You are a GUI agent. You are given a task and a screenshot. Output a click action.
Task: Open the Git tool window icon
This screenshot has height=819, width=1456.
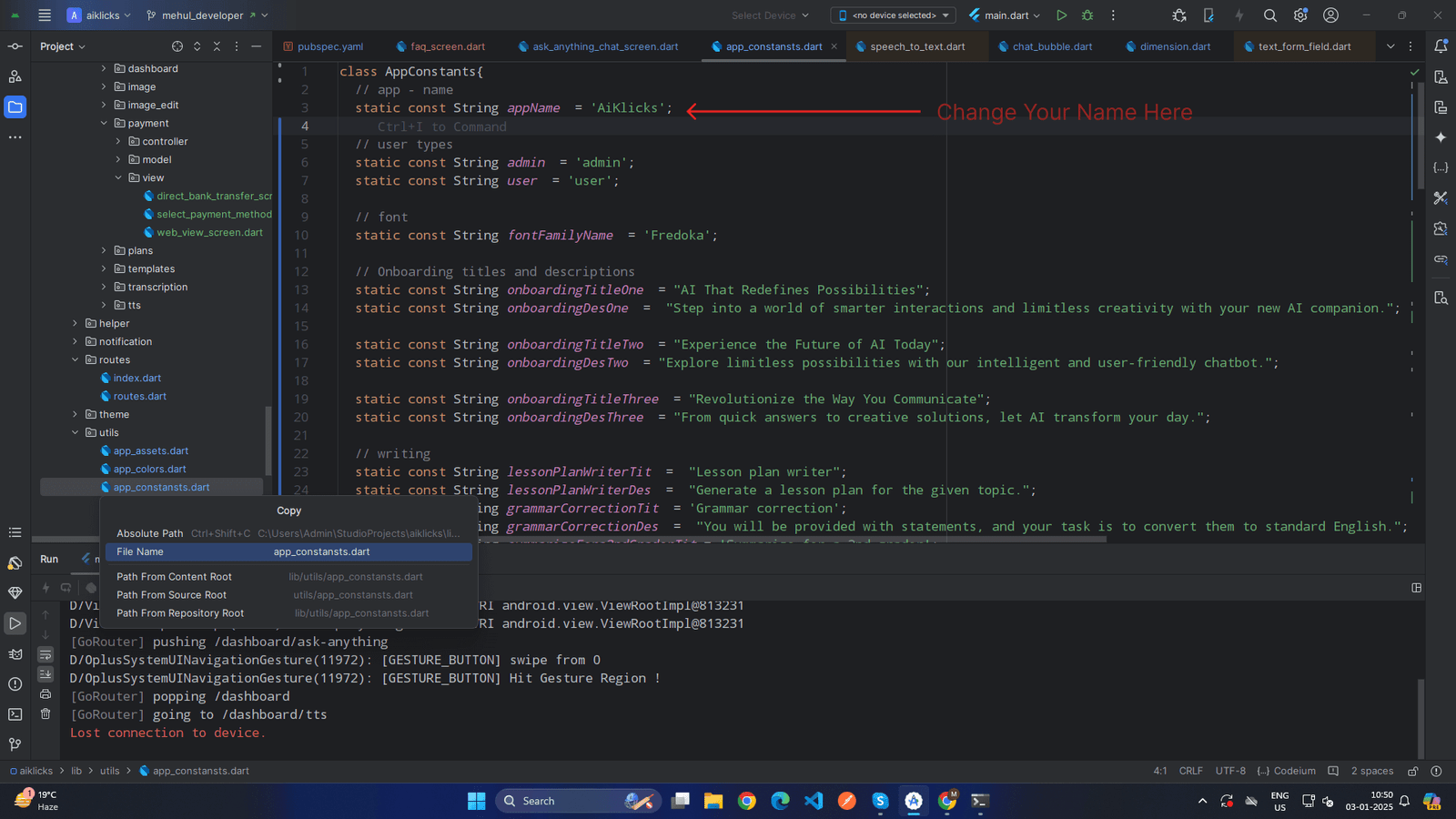(x=15, y=744)
